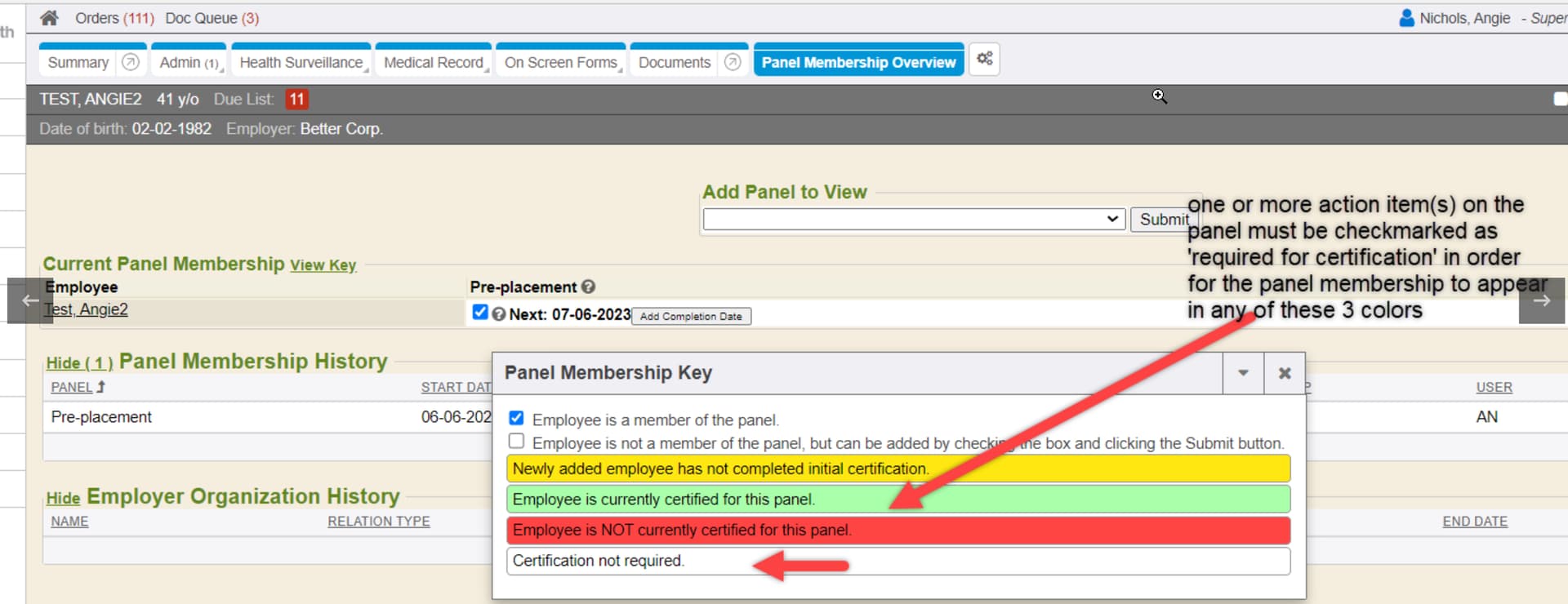Click the question icon before Next: 07-06-2023
The width and height of the screenshot is (1568, 604).
[x=498, y=314]
